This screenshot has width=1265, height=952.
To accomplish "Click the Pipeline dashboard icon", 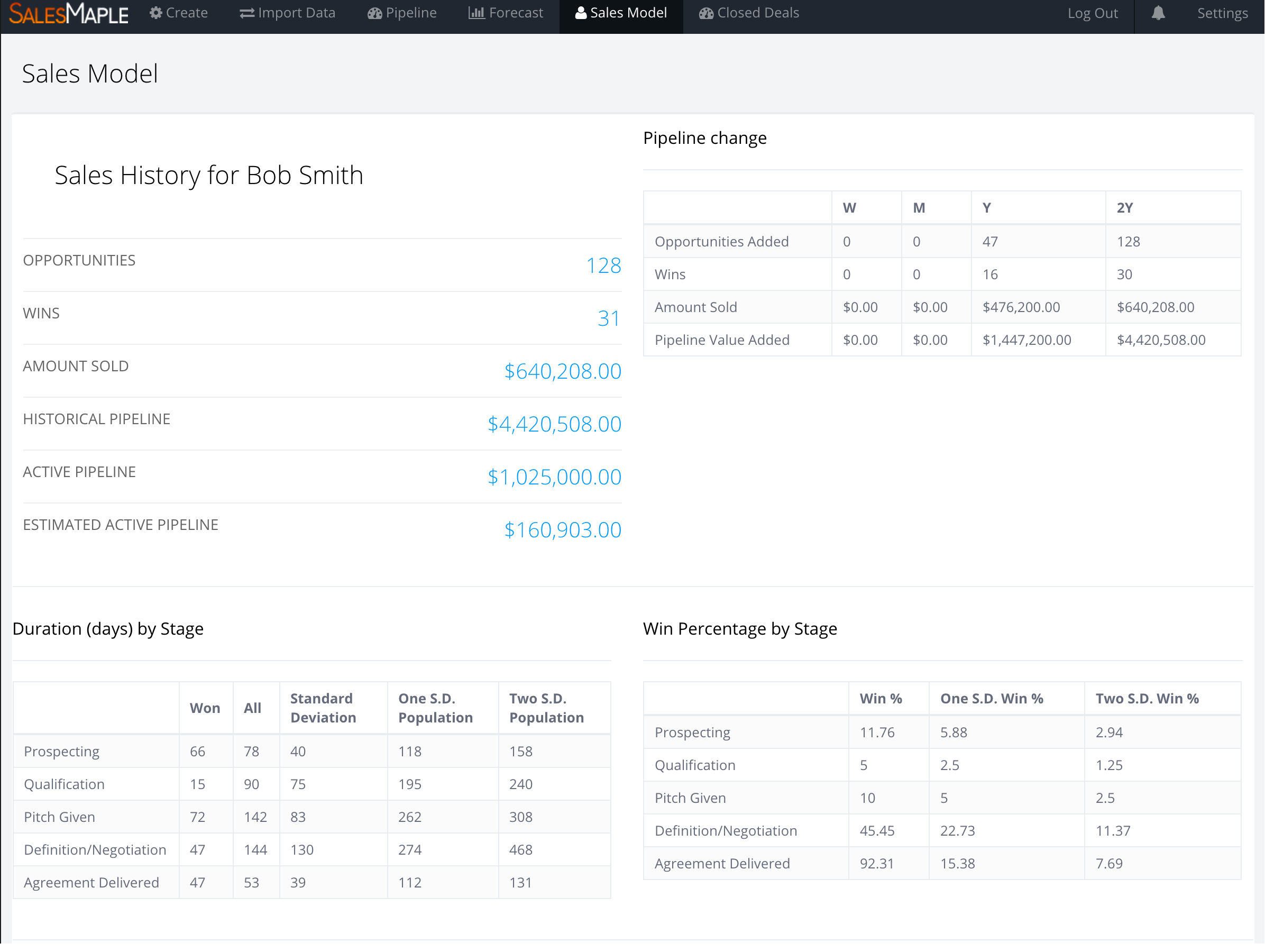I will point(374,13).
